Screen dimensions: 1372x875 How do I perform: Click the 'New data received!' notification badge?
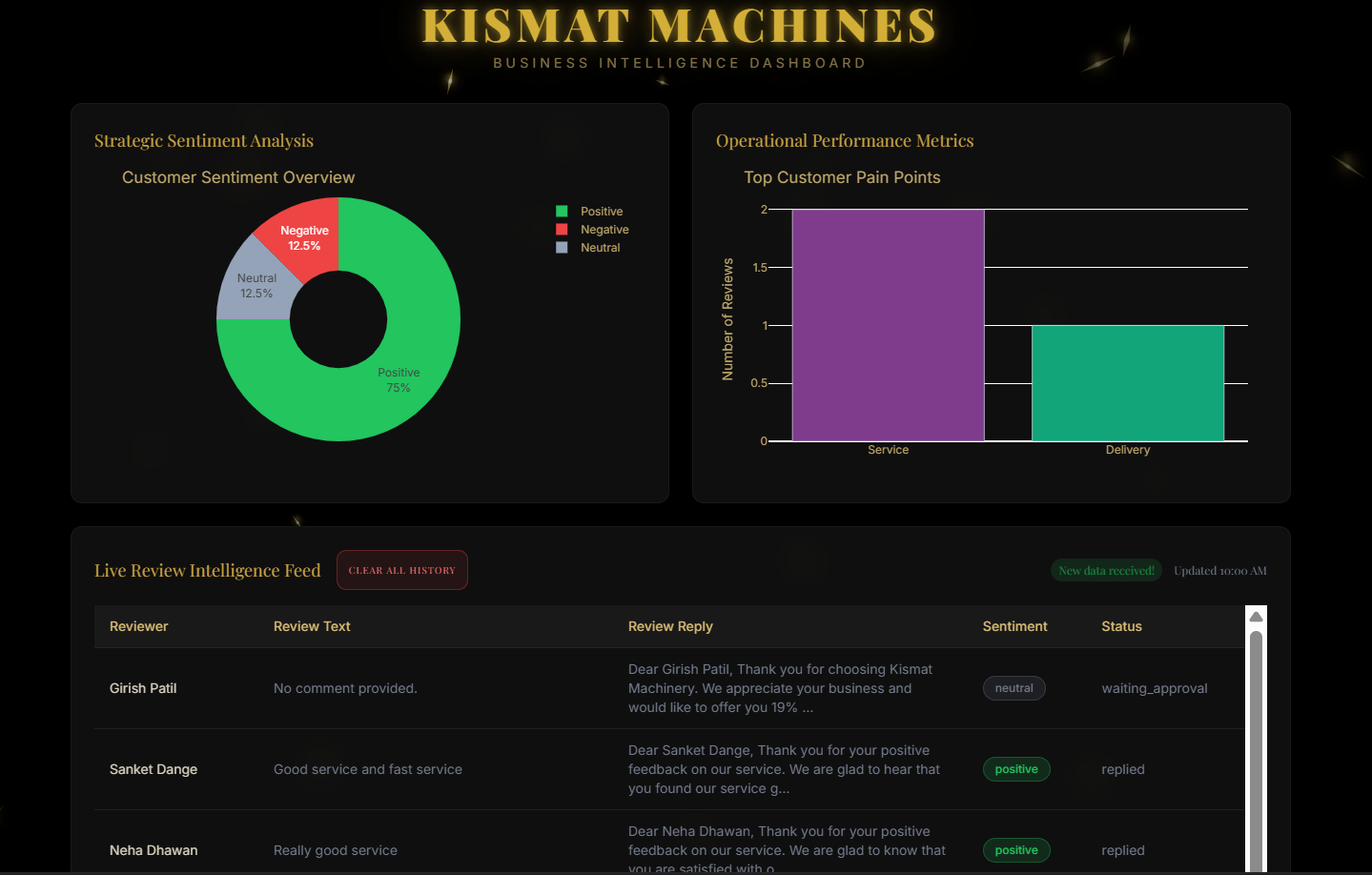tap(1106, 570)
